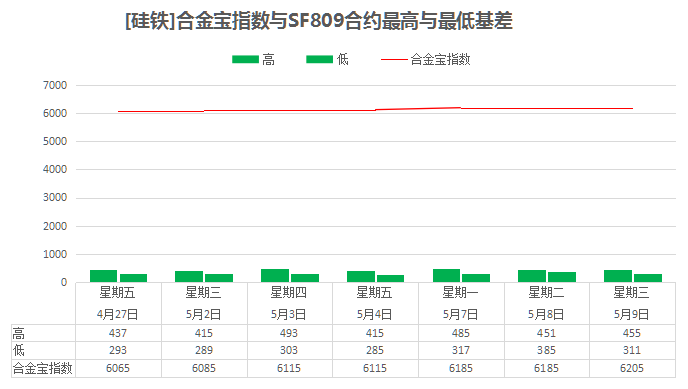Select the 高 bar for 4月27日
Viewport: 688px width, 389px height.
point(104,276)
